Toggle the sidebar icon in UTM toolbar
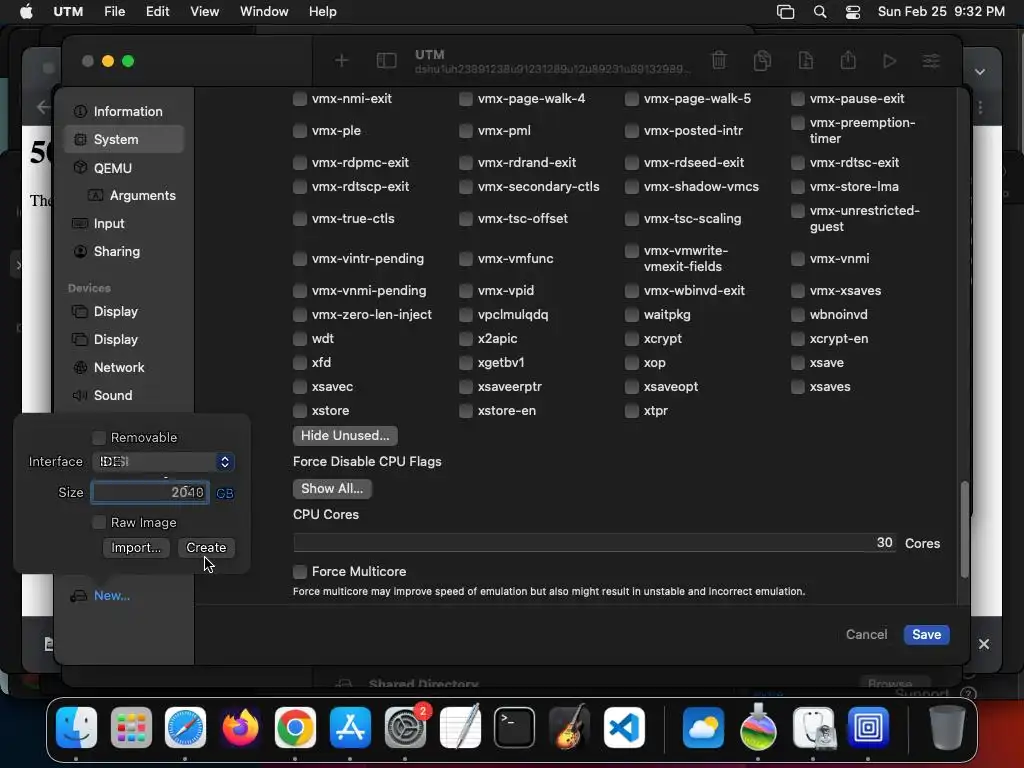Image resolution: width=1024 pixels, height=768 pixels. tap(387, 61)
